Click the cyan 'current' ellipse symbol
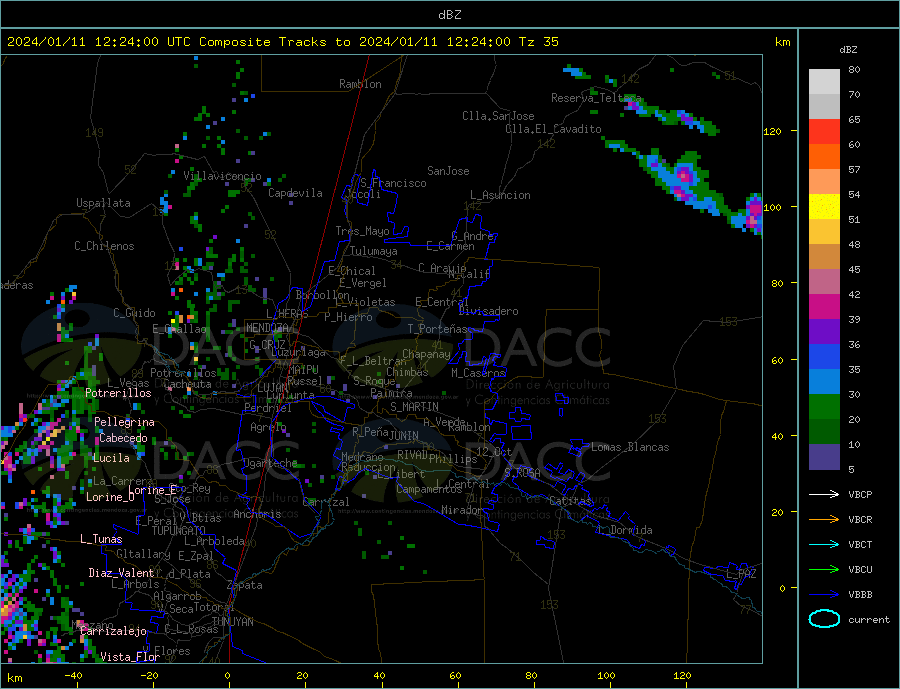Viewport: 900px width, 689px height. pyautogui.click(x=824, y=619)
